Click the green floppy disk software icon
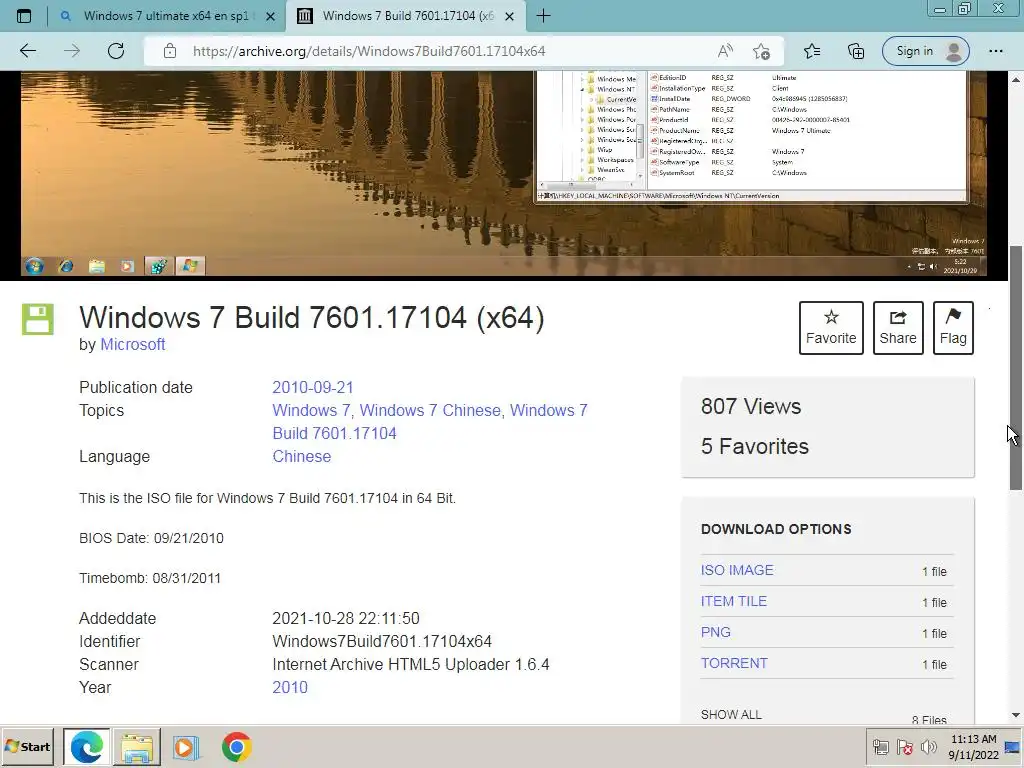Image resolution: width=1024 pixels, height=768 pixels. point(37,319)
